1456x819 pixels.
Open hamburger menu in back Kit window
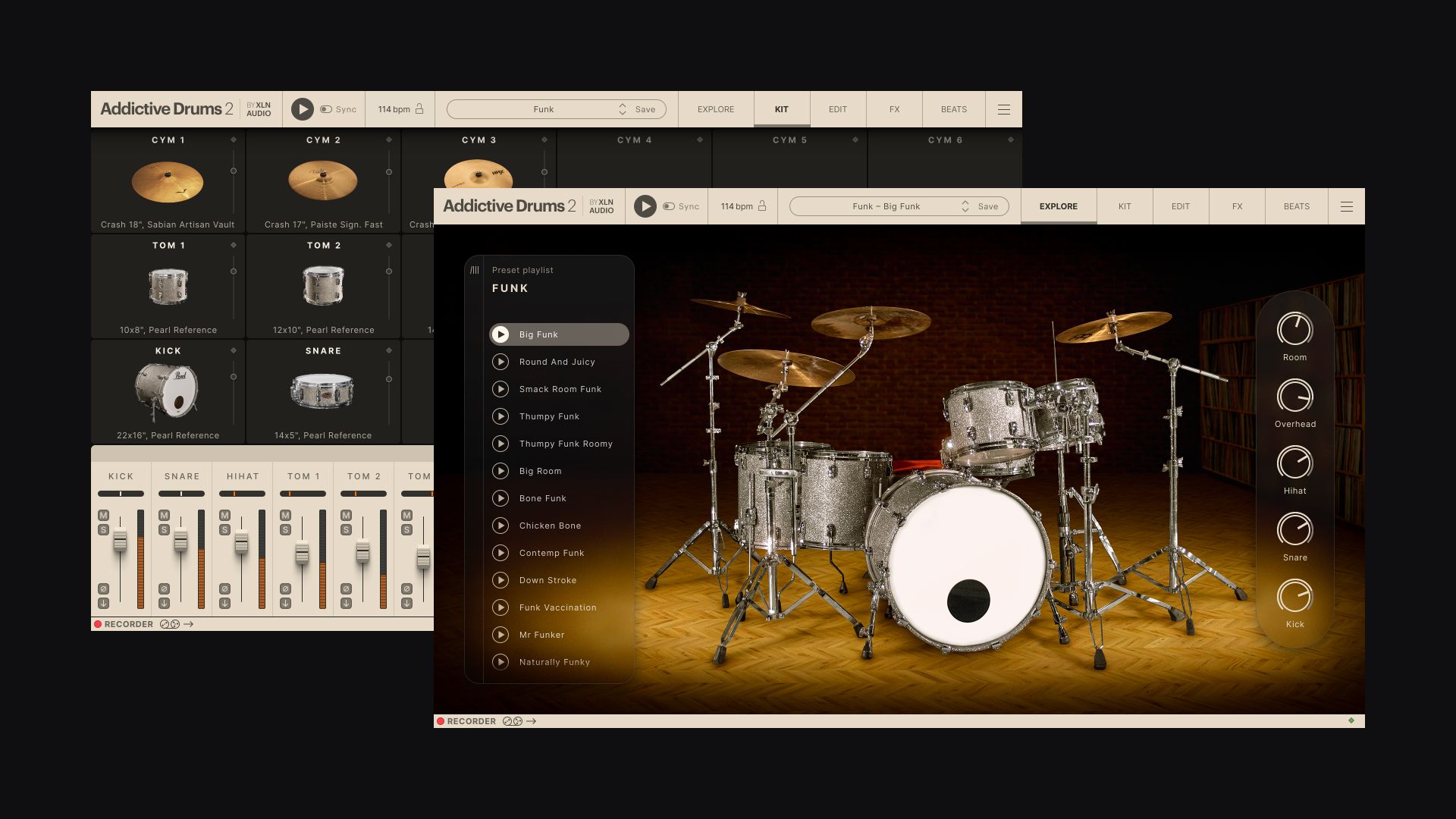pos(1003,109)
